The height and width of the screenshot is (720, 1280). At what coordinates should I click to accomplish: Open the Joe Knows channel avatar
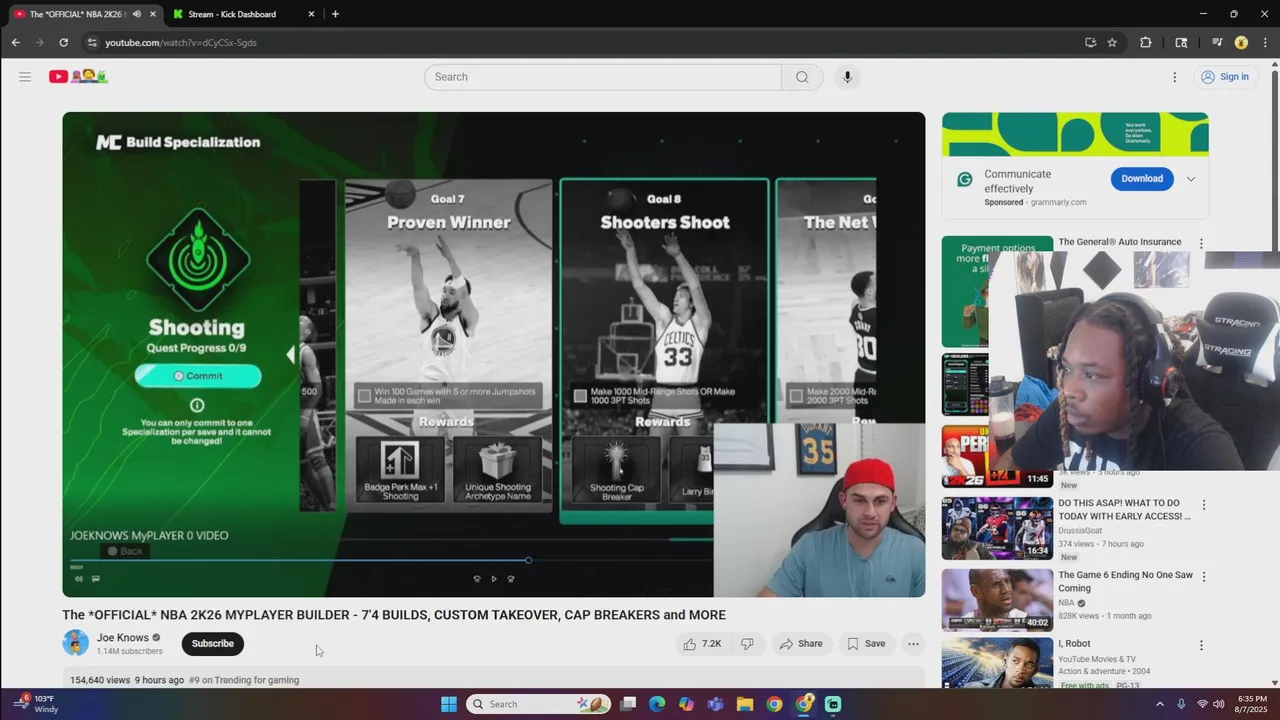[x=76, y=643]
